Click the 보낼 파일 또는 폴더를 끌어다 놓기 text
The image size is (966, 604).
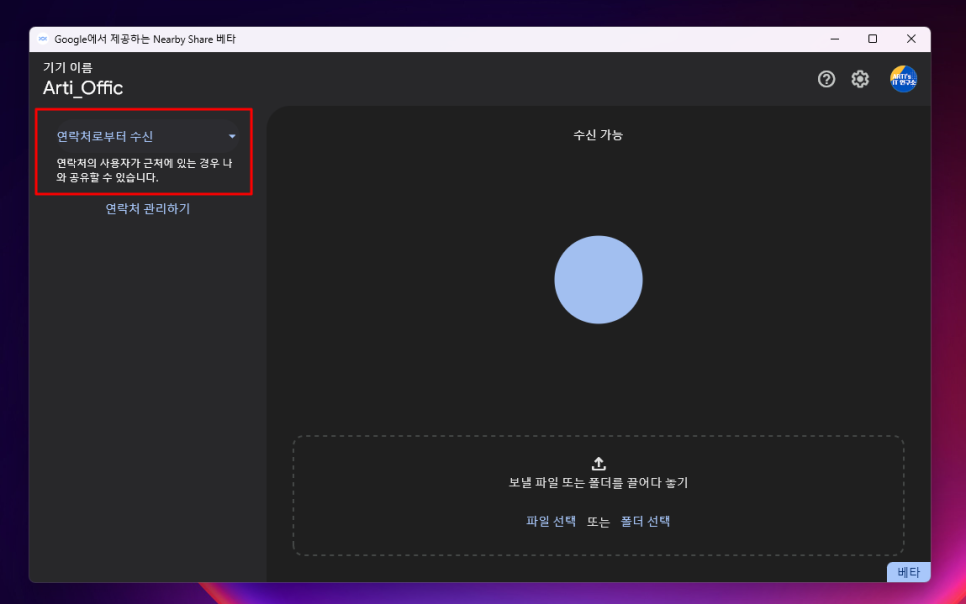click(598, 483)
